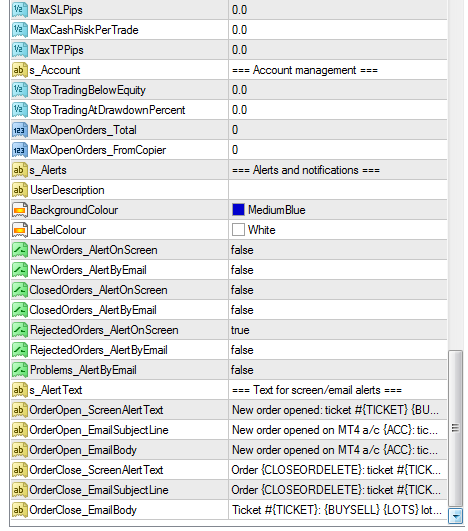
Task: Click the White colour swatch
Action: coord(238,230)
